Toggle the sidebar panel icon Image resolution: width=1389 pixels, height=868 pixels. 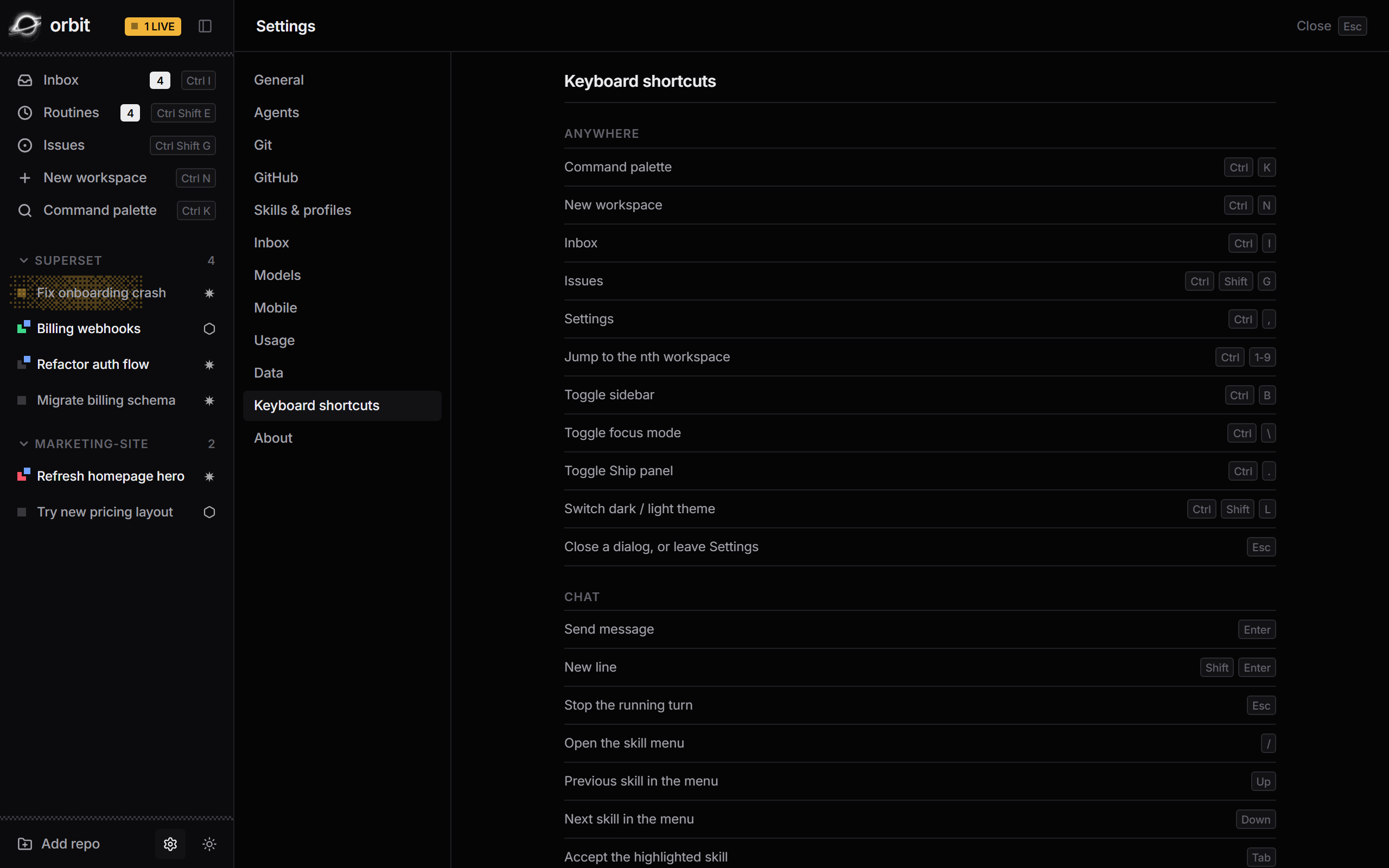point(205,26)
